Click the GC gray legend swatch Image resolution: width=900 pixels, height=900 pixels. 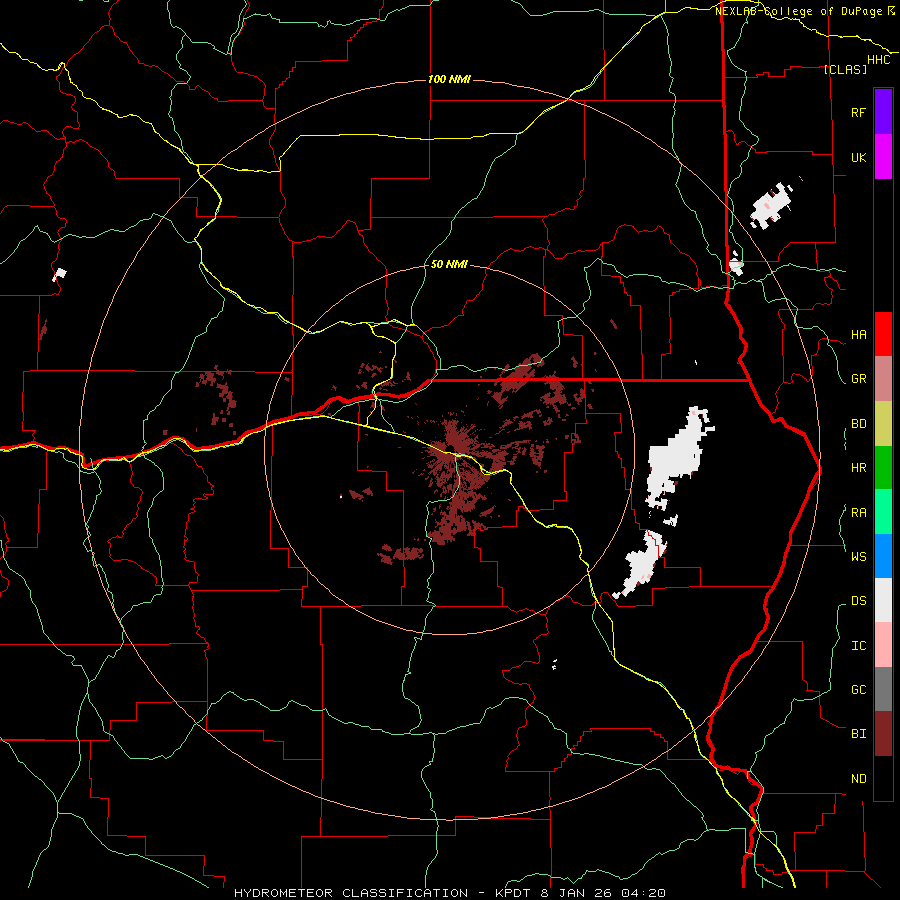(883, 689)
